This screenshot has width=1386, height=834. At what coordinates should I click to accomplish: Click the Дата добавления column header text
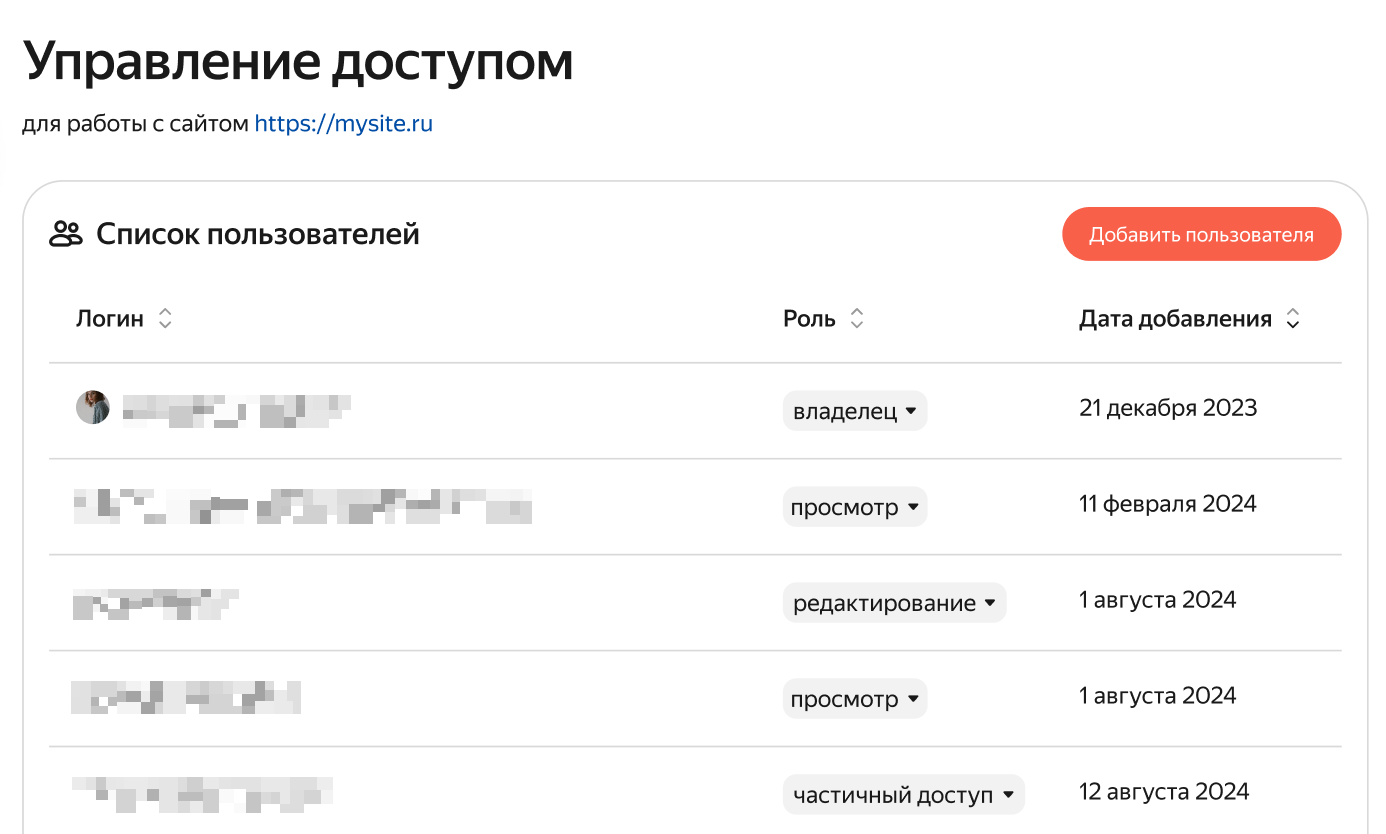point(1175,319)
